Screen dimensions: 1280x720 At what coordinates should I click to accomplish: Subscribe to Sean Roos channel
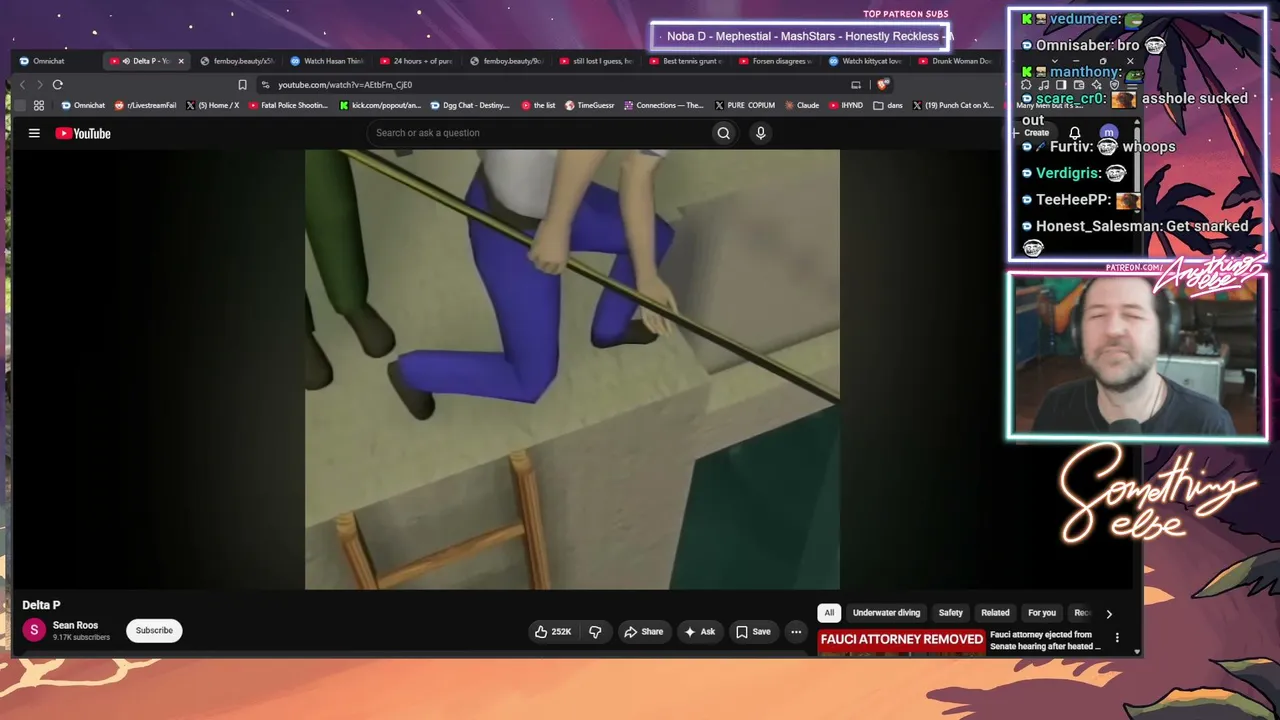tap(154, 630)
